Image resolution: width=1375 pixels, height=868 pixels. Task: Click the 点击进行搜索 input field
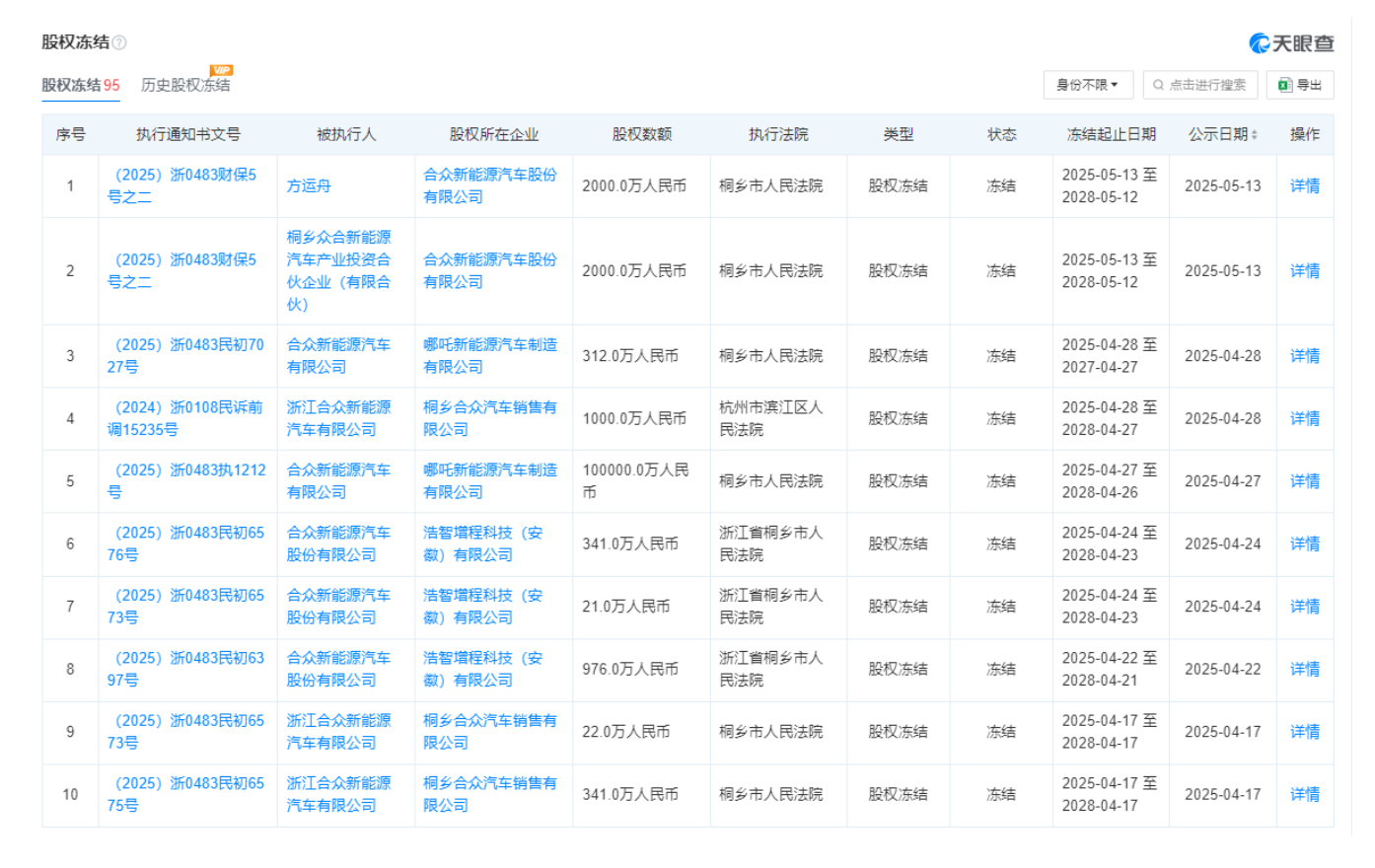pos(1200,85)
